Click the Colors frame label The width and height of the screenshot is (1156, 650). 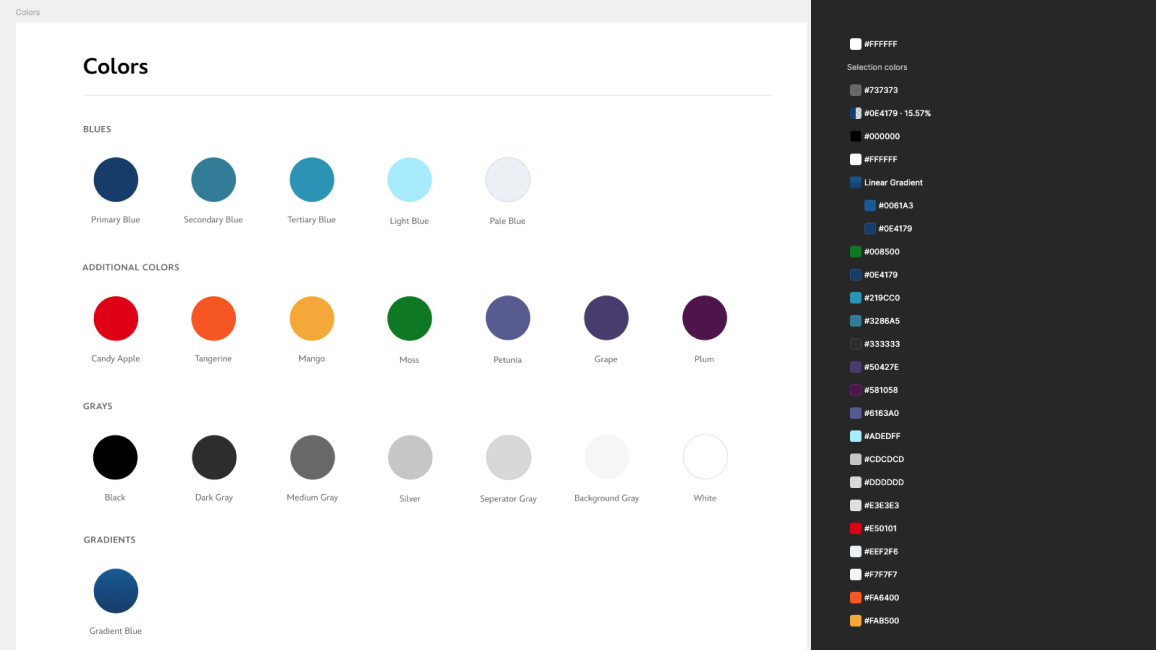tap(28, 12)
